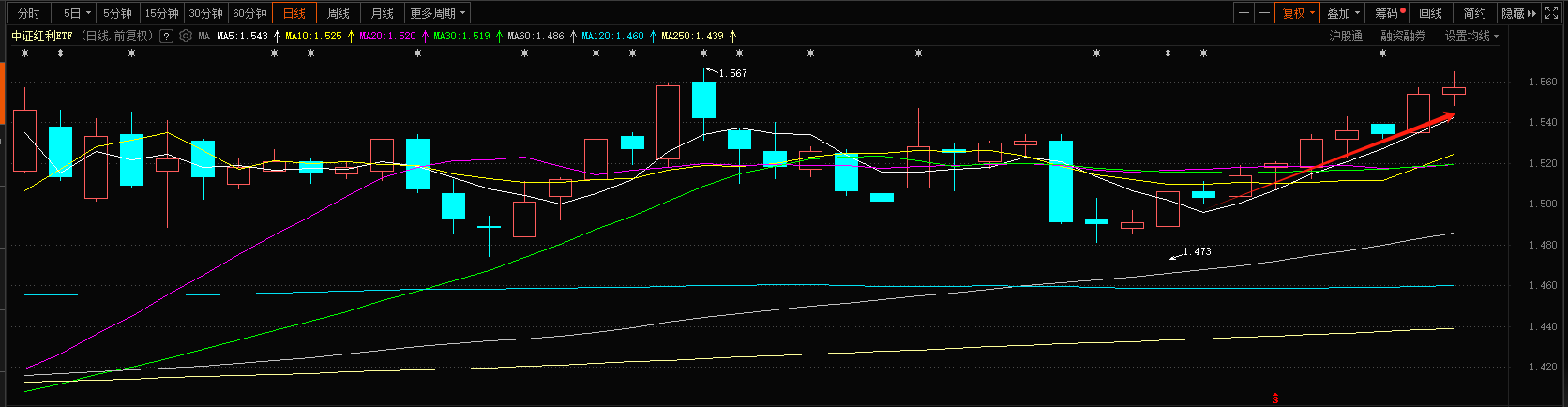Expand the 5日 period dropdown
Viewport: 1568px width, 407px height.
(77, 13)
